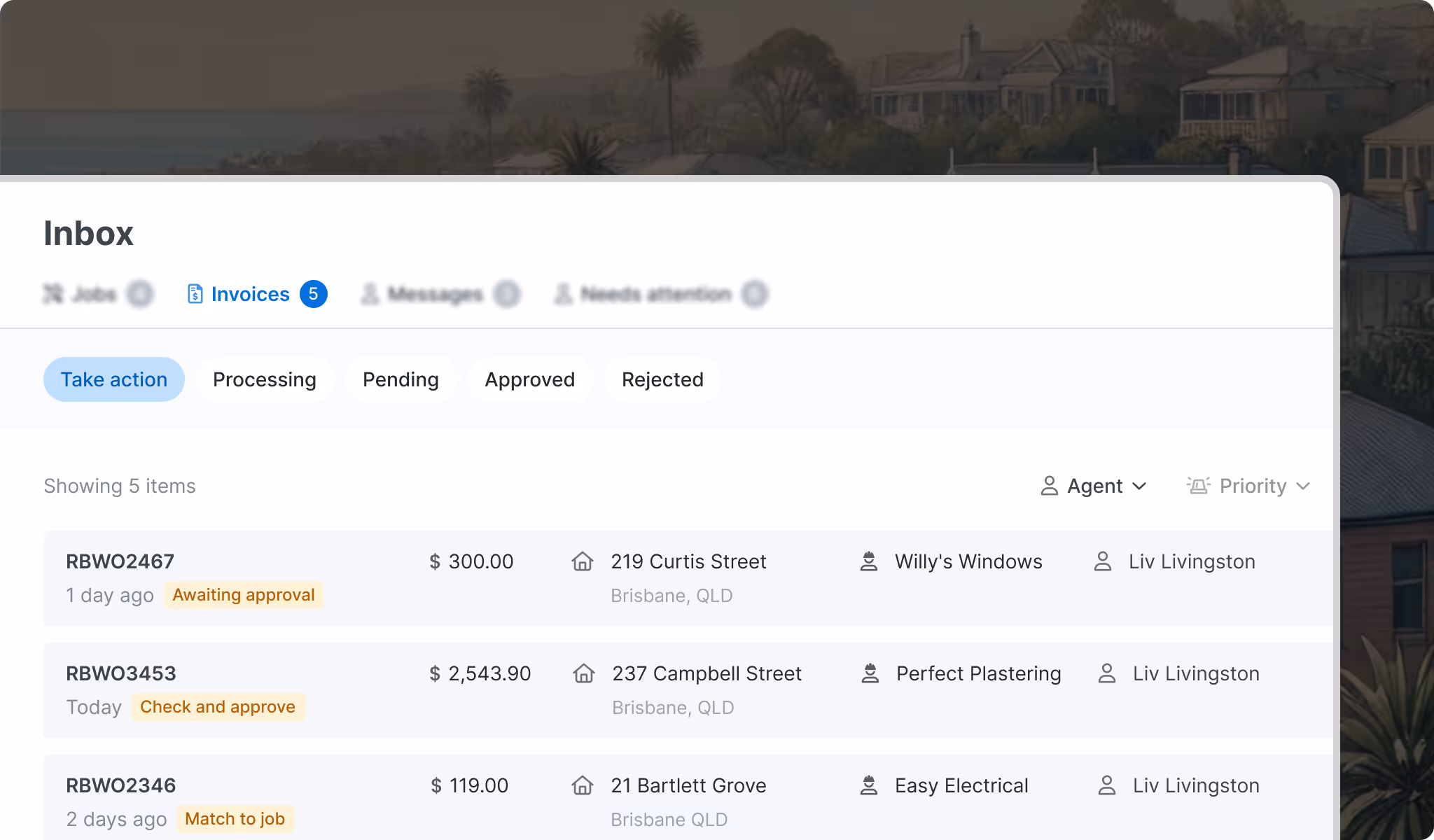Click the house icon next to 21 Bartlett Grove
Image resolution: width=1434 pixels, height=840 pixels.
(583, 785)
